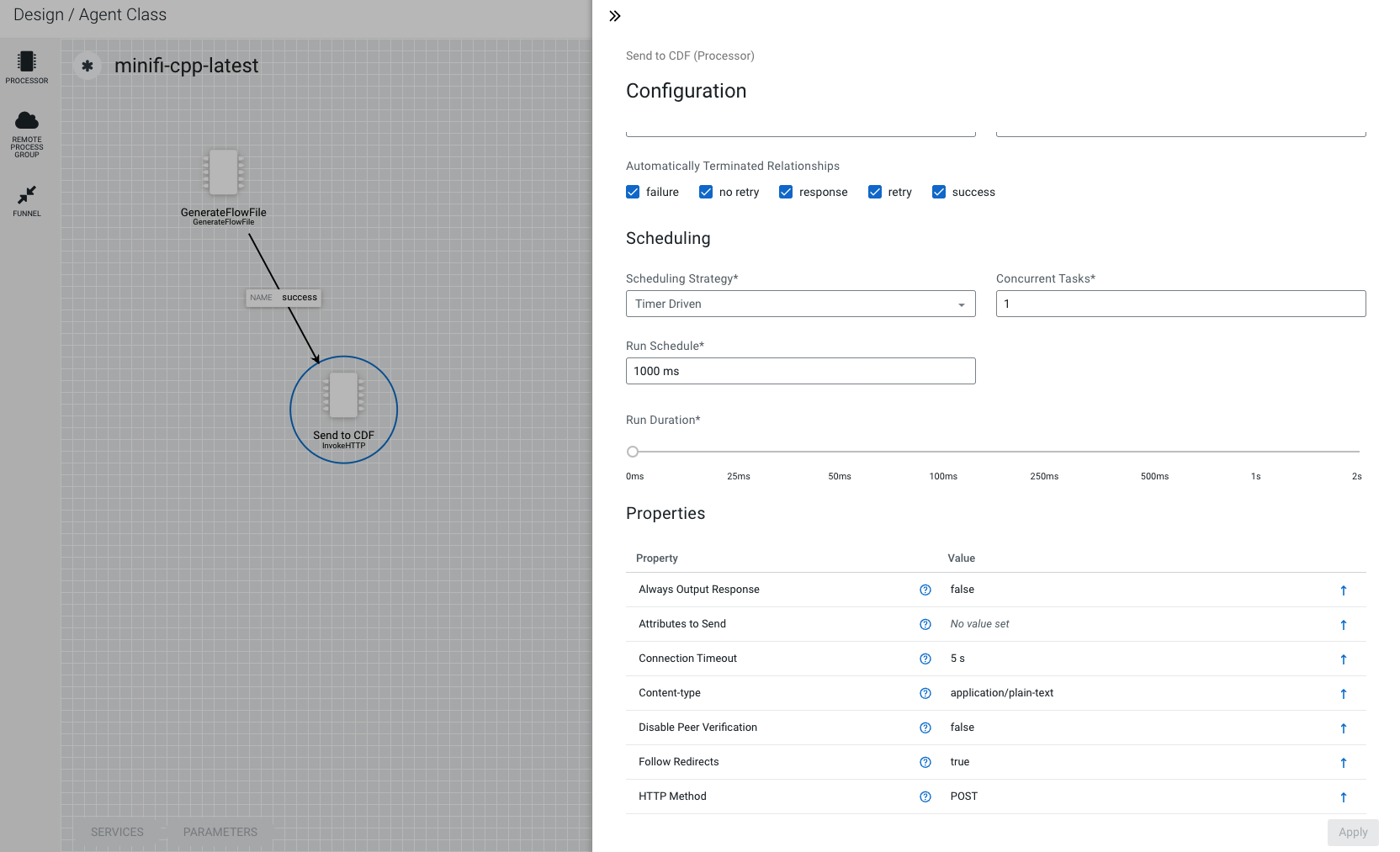
Task: Show help for Content-type property
Action: click(925, 694)
